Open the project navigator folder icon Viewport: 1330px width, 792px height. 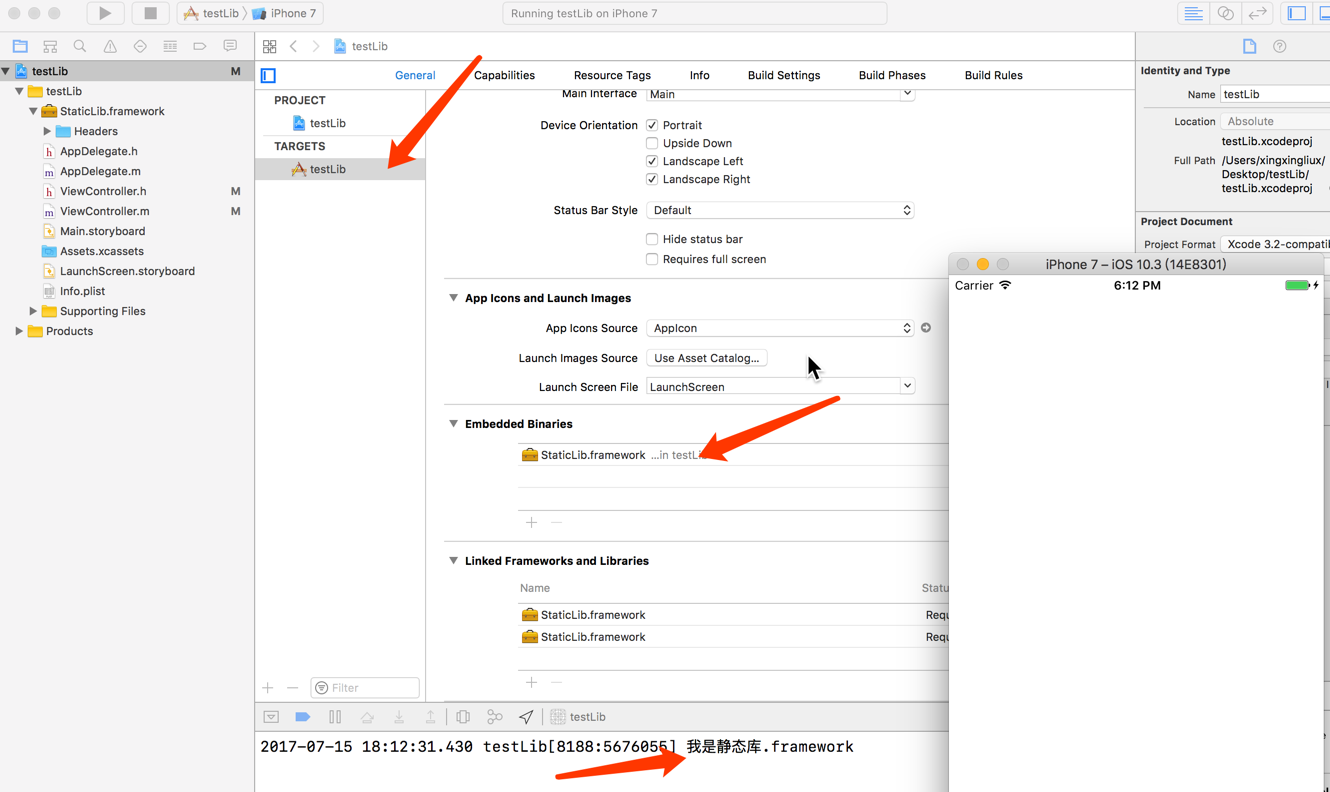20,46
